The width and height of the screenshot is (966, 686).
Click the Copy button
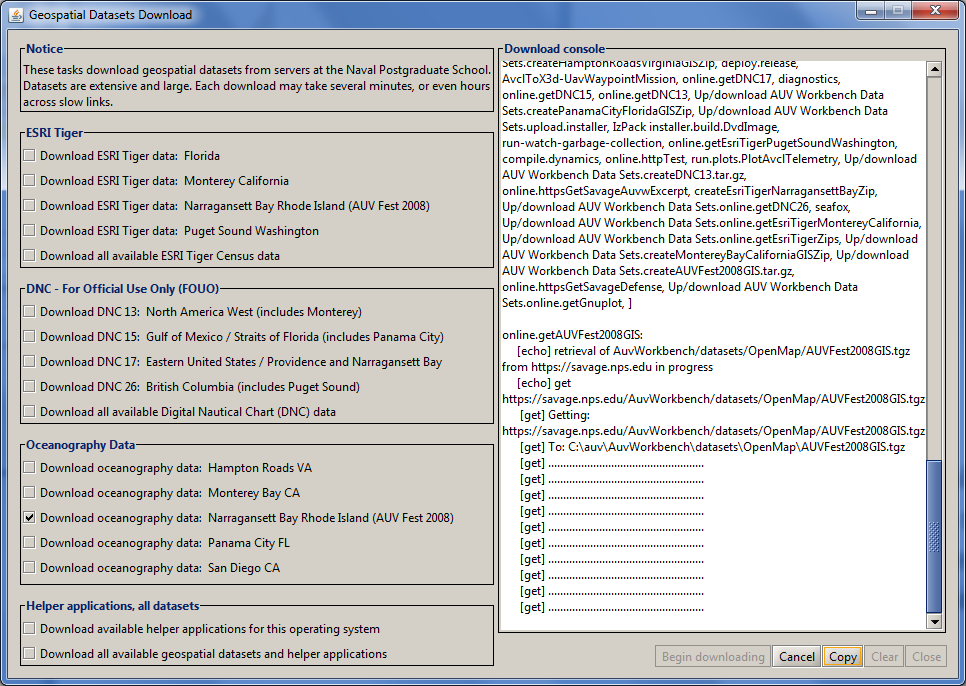pos(843,657)
